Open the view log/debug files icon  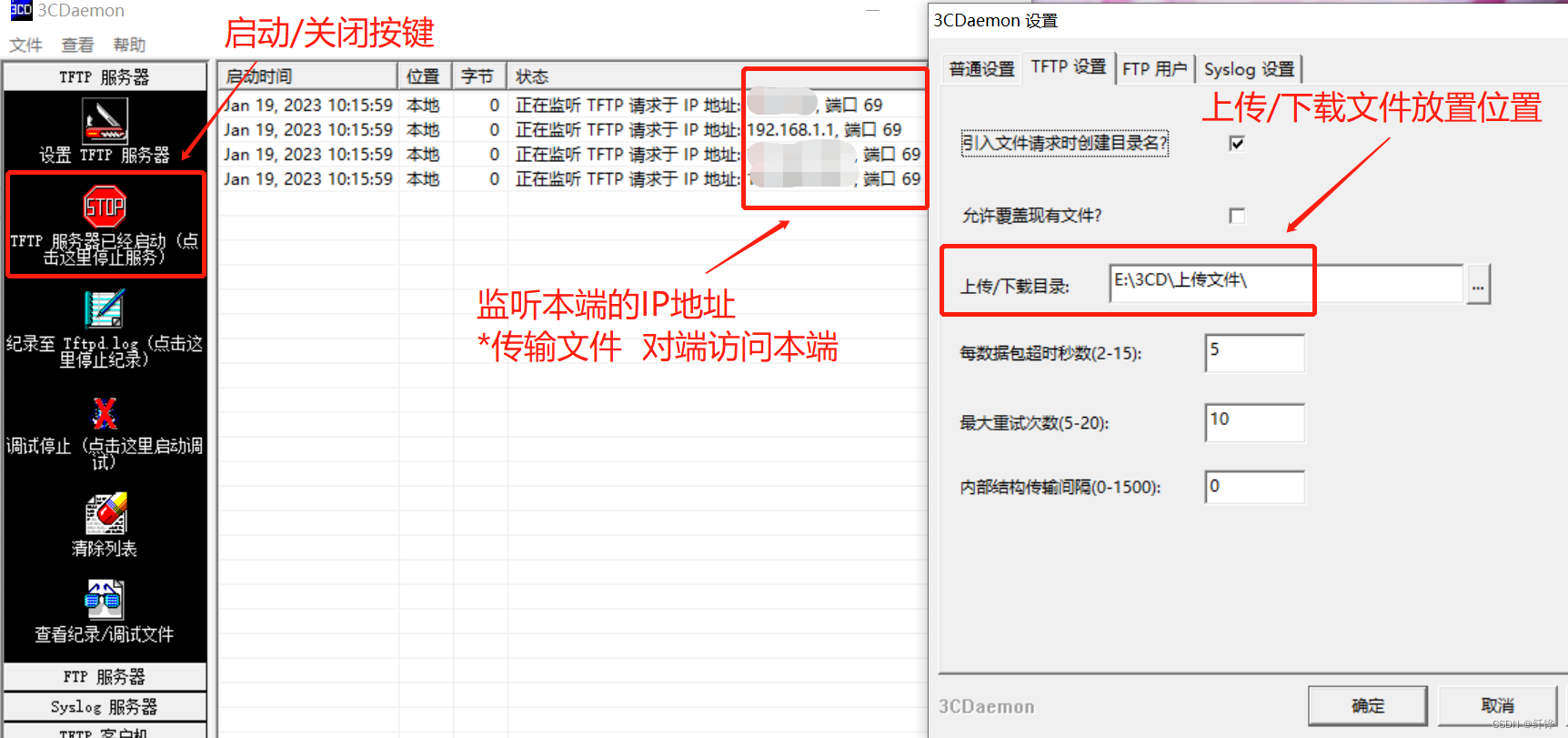pos(104,600)
